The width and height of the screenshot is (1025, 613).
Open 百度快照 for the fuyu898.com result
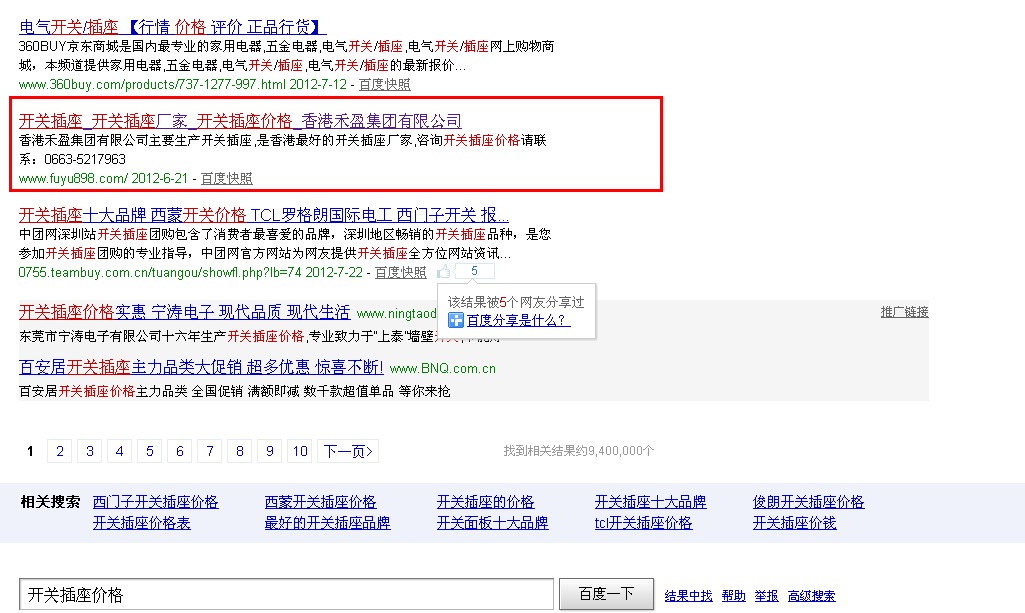(x=226, y=178)
